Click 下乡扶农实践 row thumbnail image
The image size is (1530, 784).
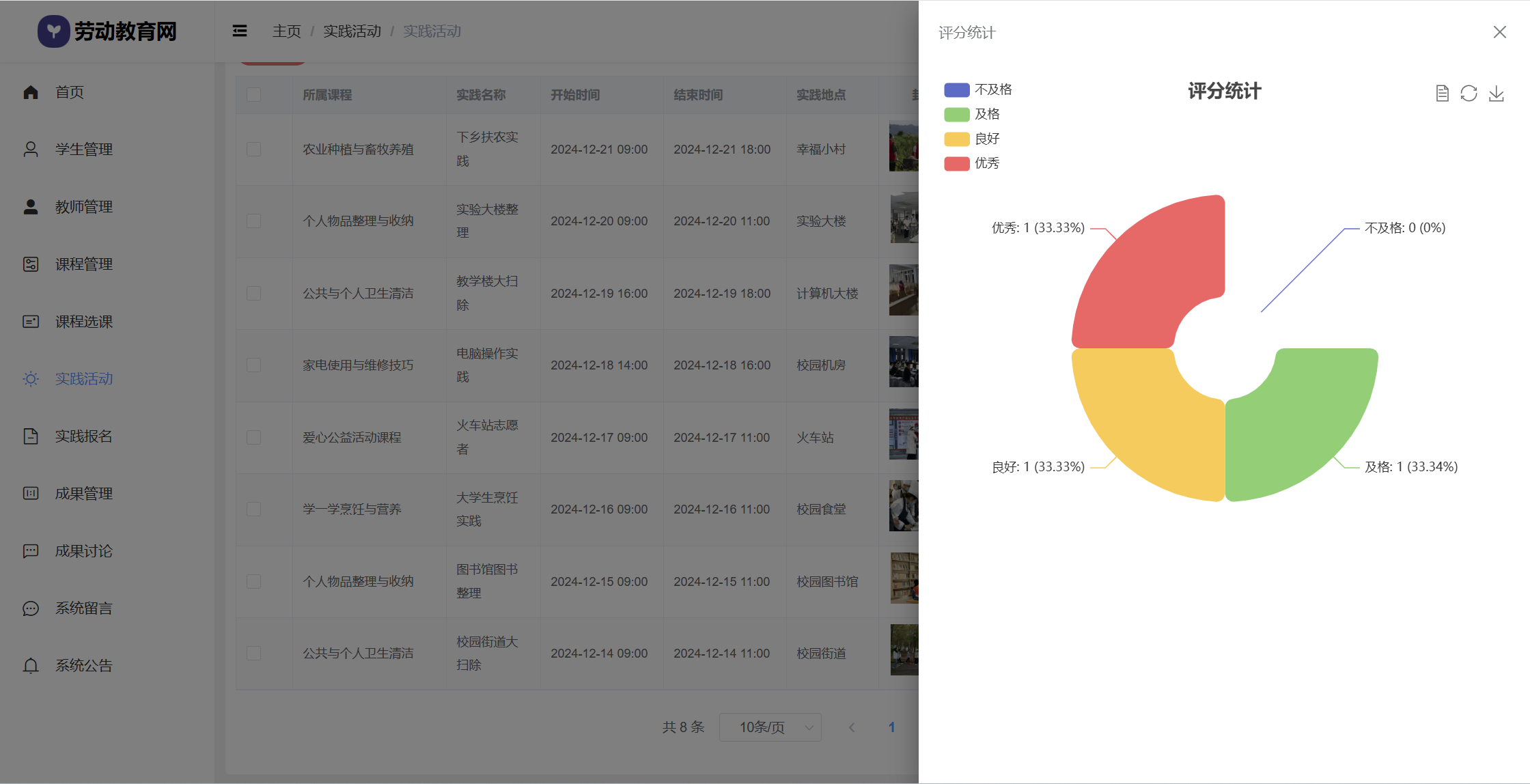pos(904,147)
